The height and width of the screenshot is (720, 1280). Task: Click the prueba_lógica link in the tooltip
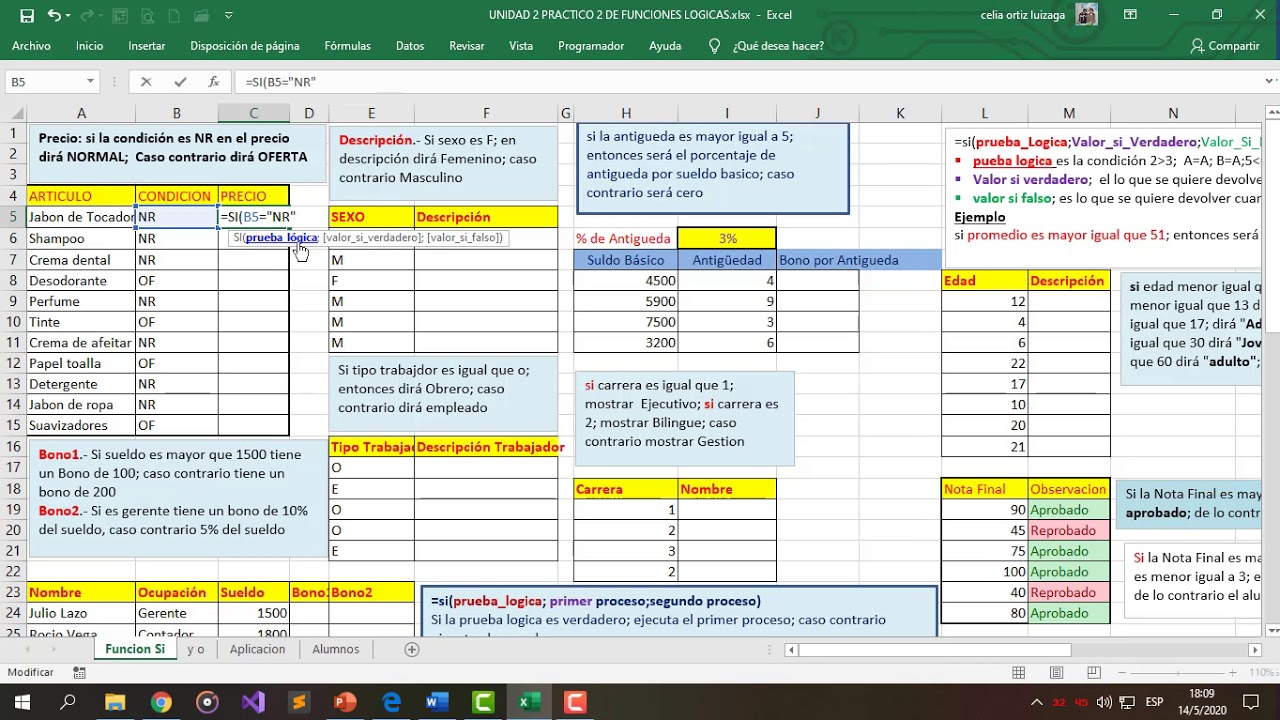pyautogui.click(x=281, y=238)
